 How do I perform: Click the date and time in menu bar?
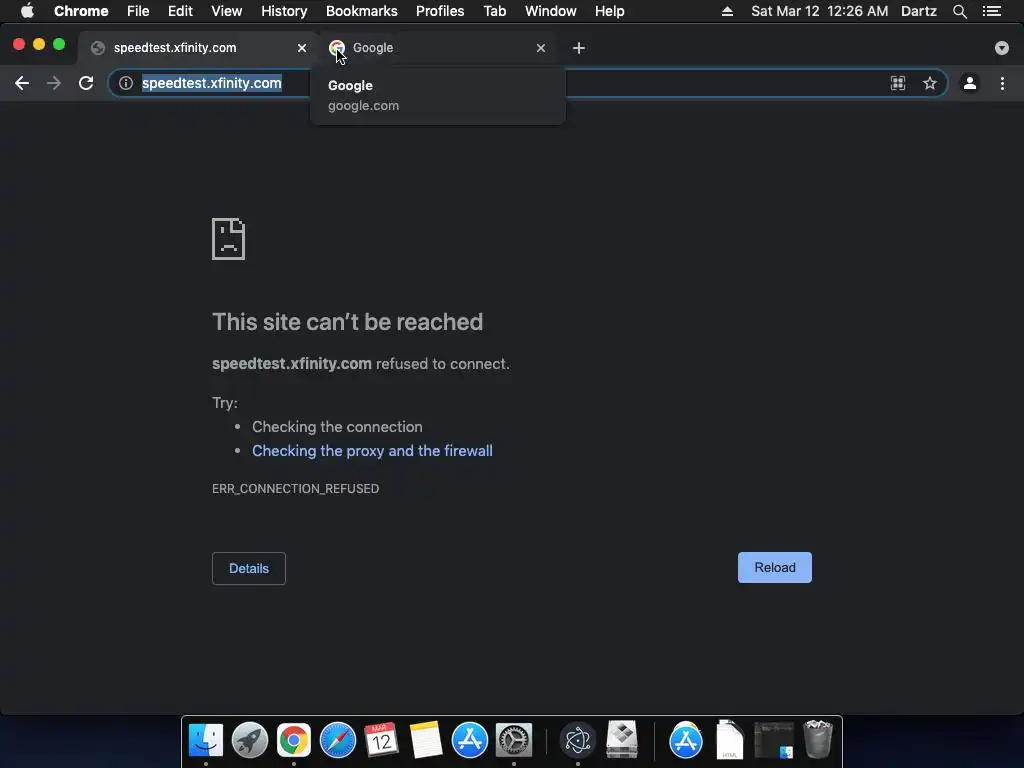pyautogui.click(x=820, y=11)
